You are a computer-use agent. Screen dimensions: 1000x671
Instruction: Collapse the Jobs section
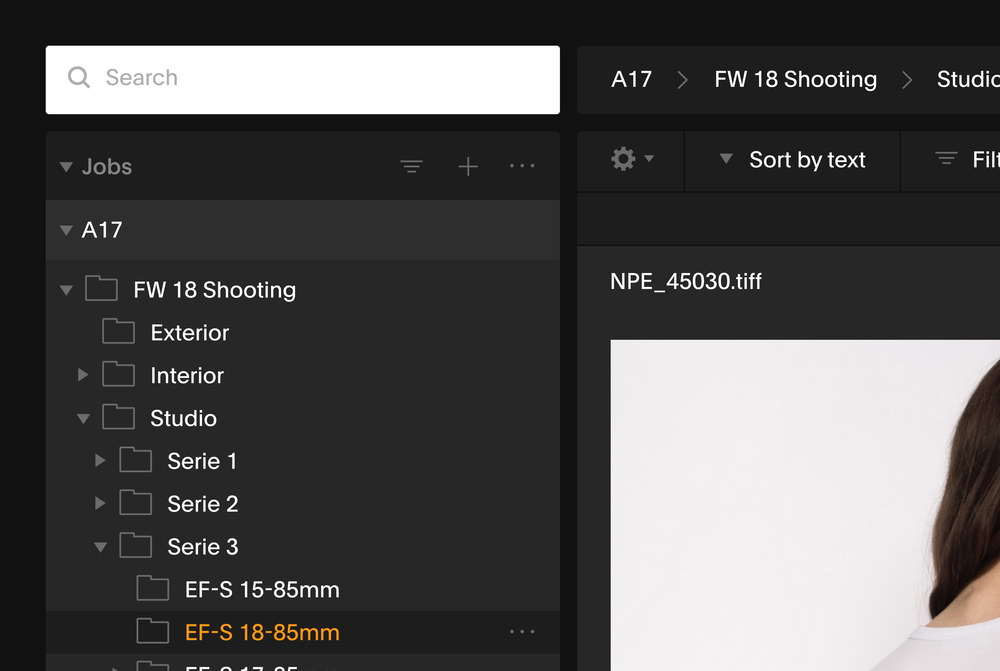(x=66, y=167)
